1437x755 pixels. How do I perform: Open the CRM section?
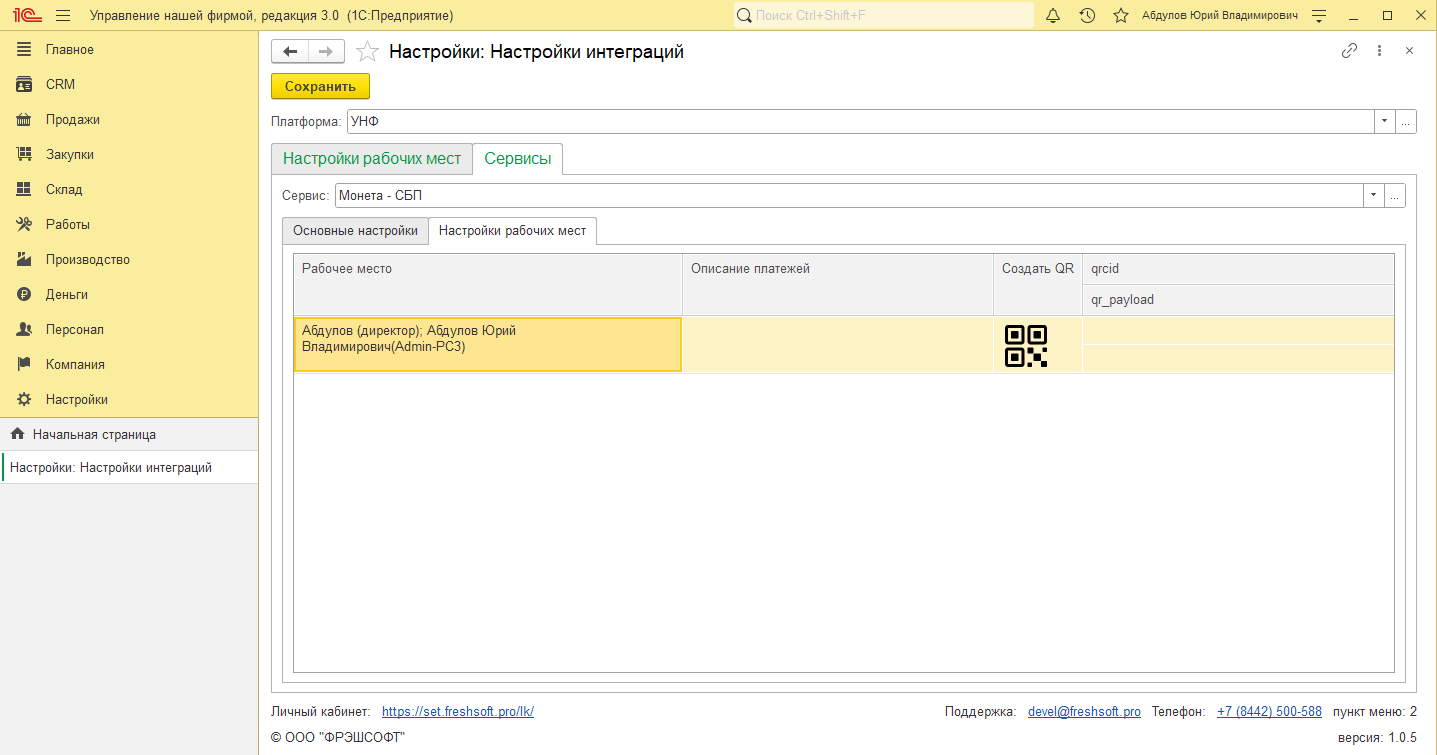(x=60, y=85)
